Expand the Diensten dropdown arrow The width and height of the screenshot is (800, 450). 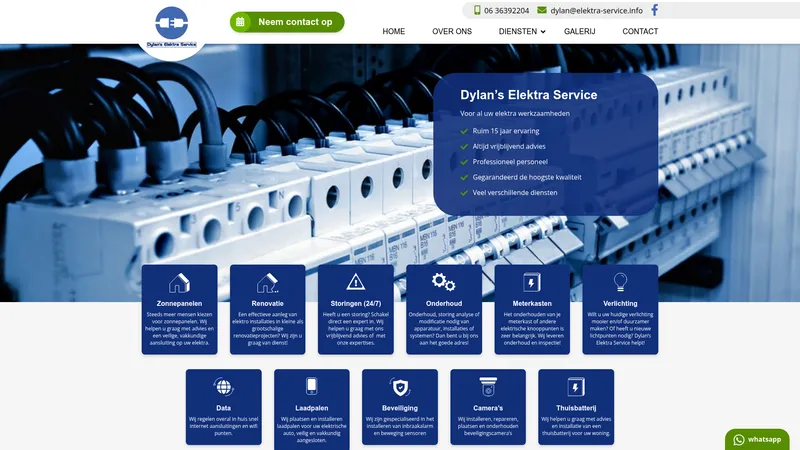coord(543,32)
